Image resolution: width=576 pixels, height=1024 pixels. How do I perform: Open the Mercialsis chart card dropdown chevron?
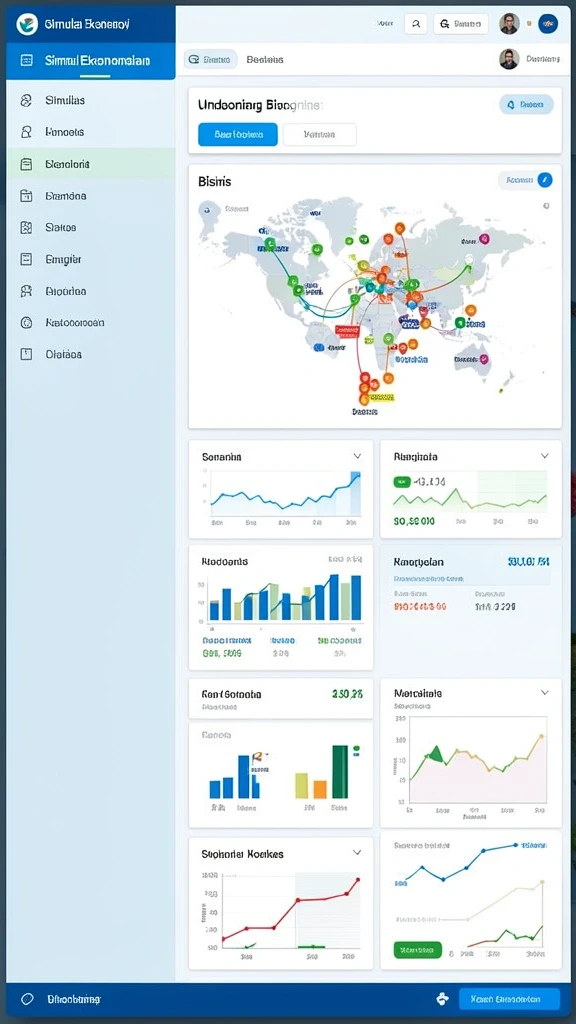[x=545, y=692]
